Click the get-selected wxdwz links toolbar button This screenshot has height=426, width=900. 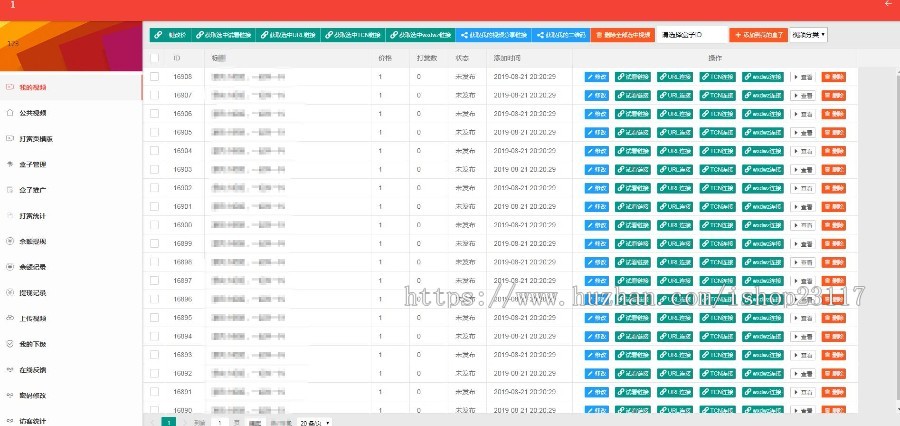[x=421, y=35]
